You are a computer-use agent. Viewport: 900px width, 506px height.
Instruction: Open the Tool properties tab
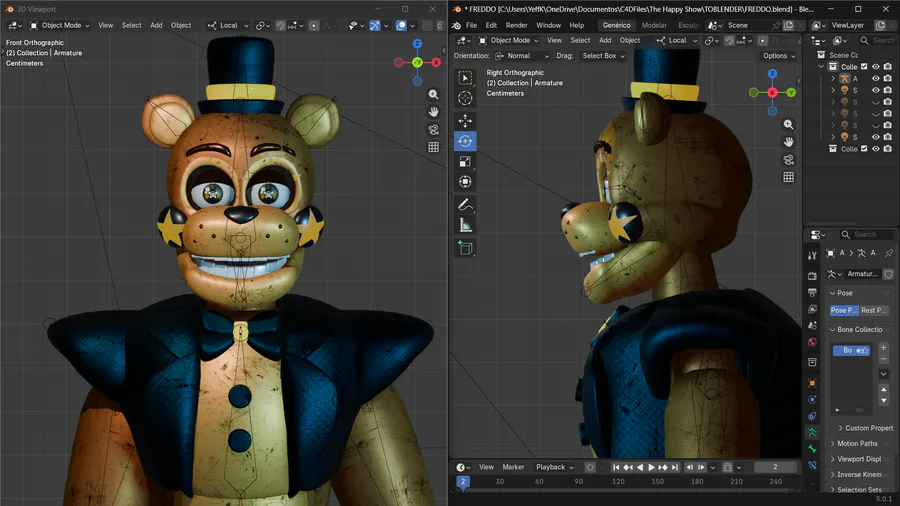tap(812, 255)
